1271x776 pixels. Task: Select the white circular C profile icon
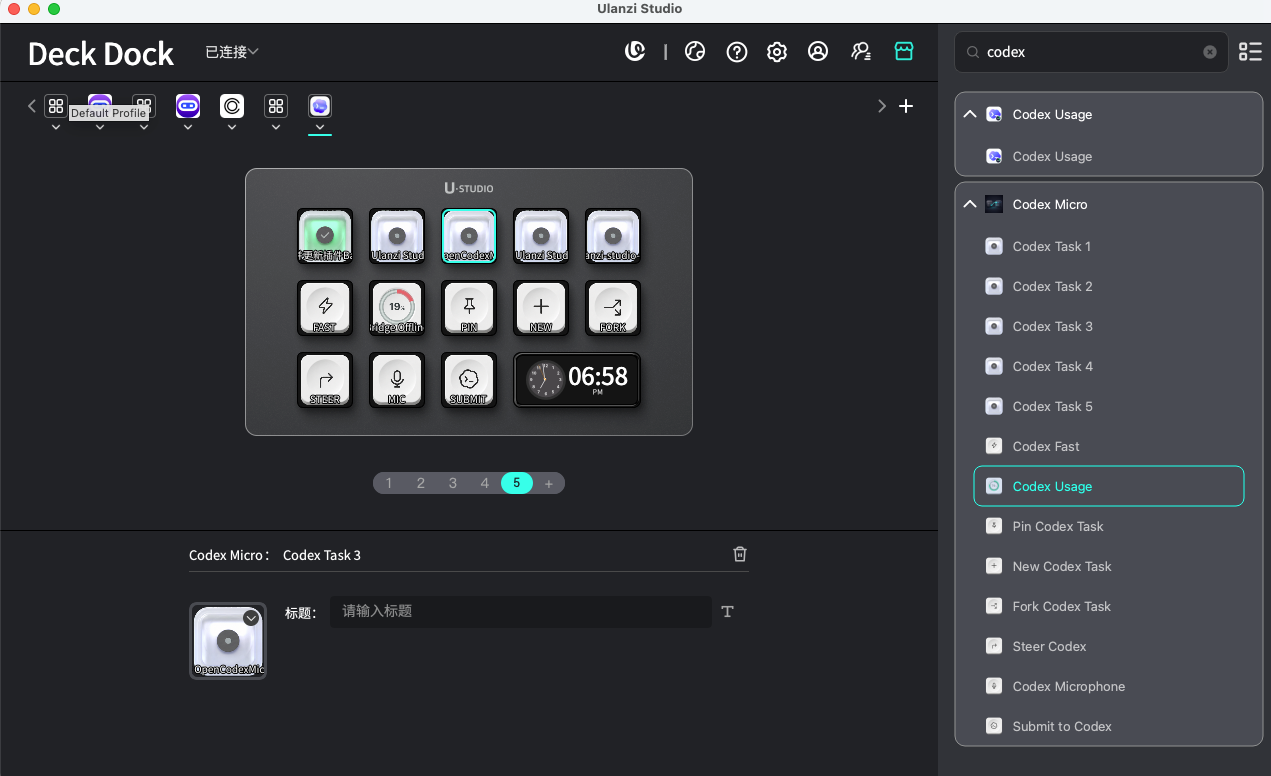click(x=232, y=106)
